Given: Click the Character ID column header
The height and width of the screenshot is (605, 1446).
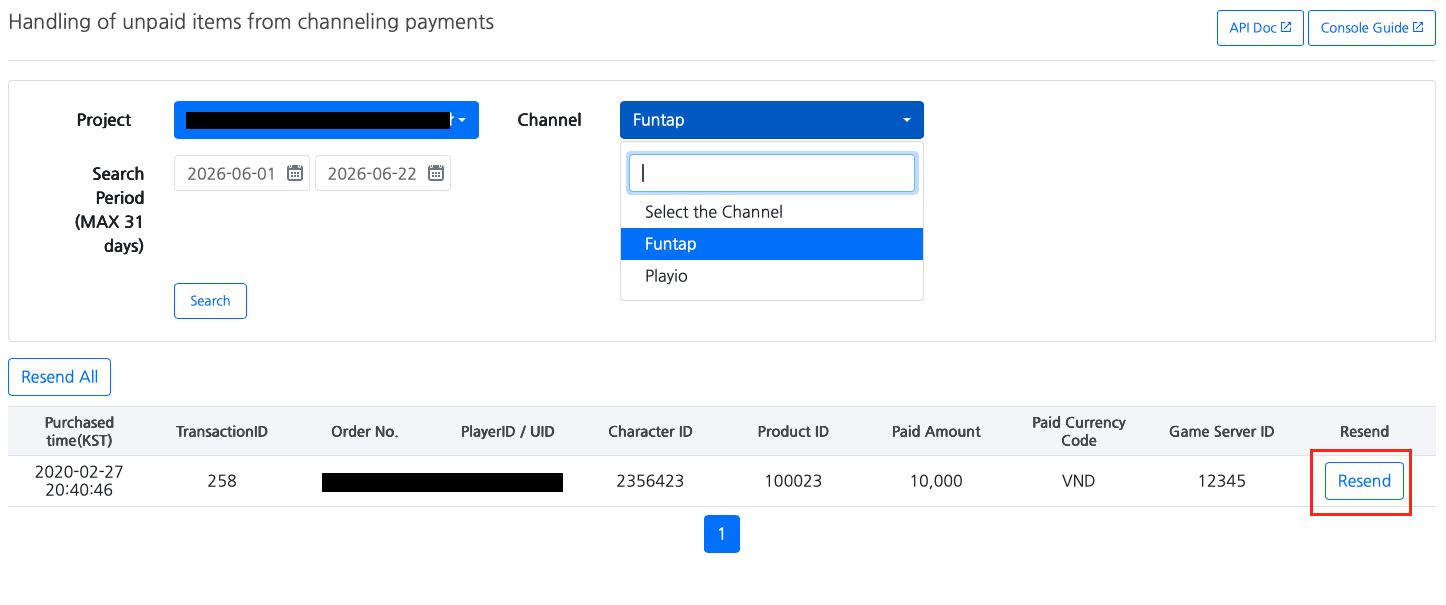Looking at the screenshot, I should 650,432.
